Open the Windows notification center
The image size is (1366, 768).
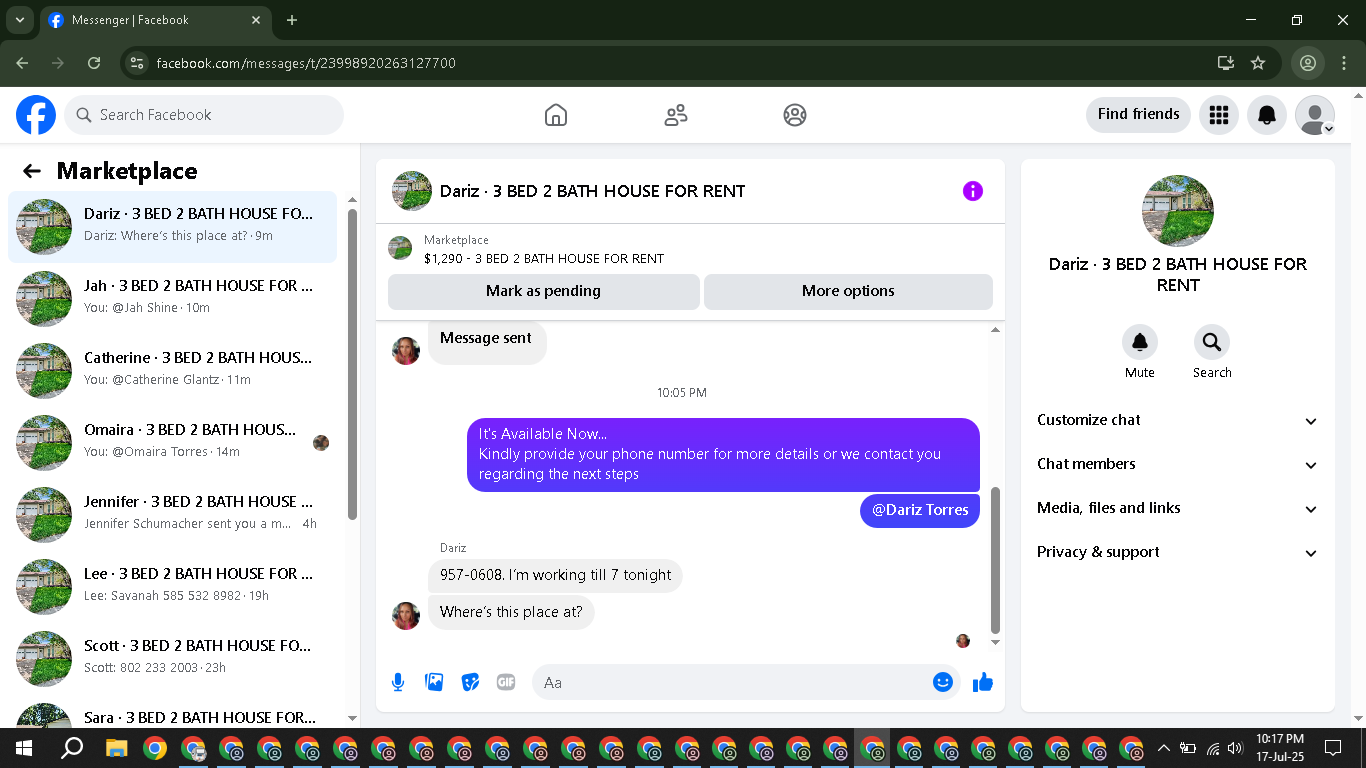[x=1332, y=747]
